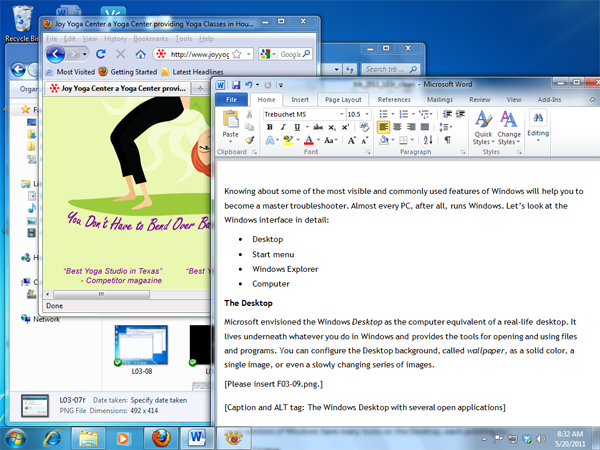Open font size dropdown 10.5
This screenshot has width=600, height=450.
coord(367,114)
